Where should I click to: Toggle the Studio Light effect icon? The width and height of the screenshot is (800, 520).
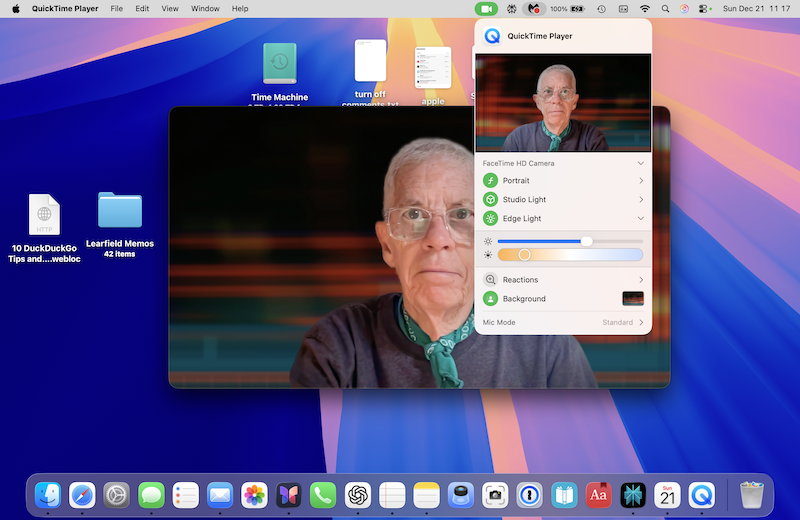(490, 200)
